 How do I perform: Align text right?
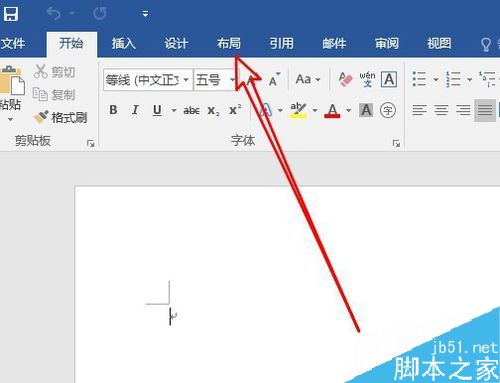[x=463, y=110]
